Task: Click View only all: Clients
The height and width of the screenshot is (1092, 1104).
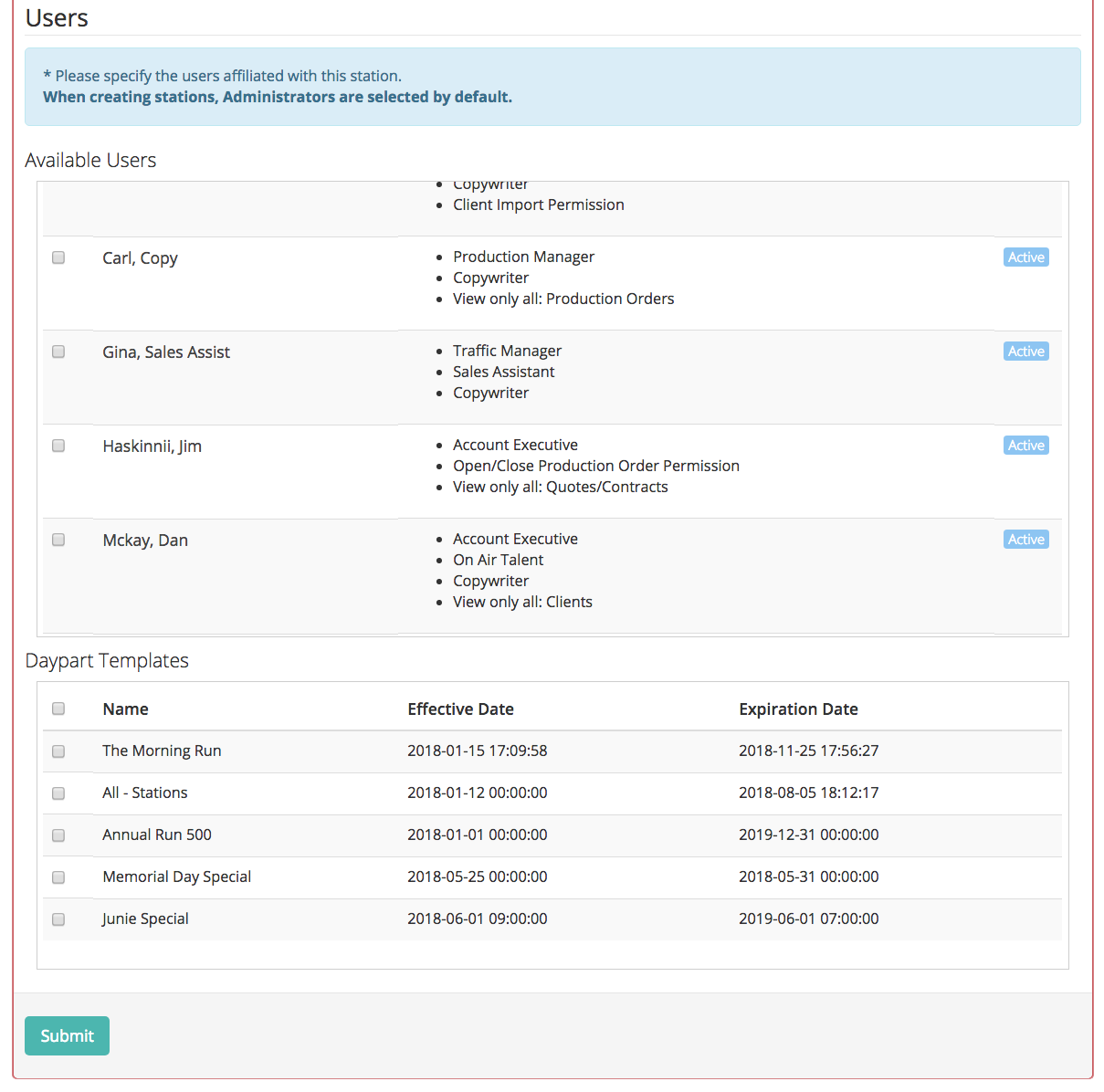Action: (522, 602)
